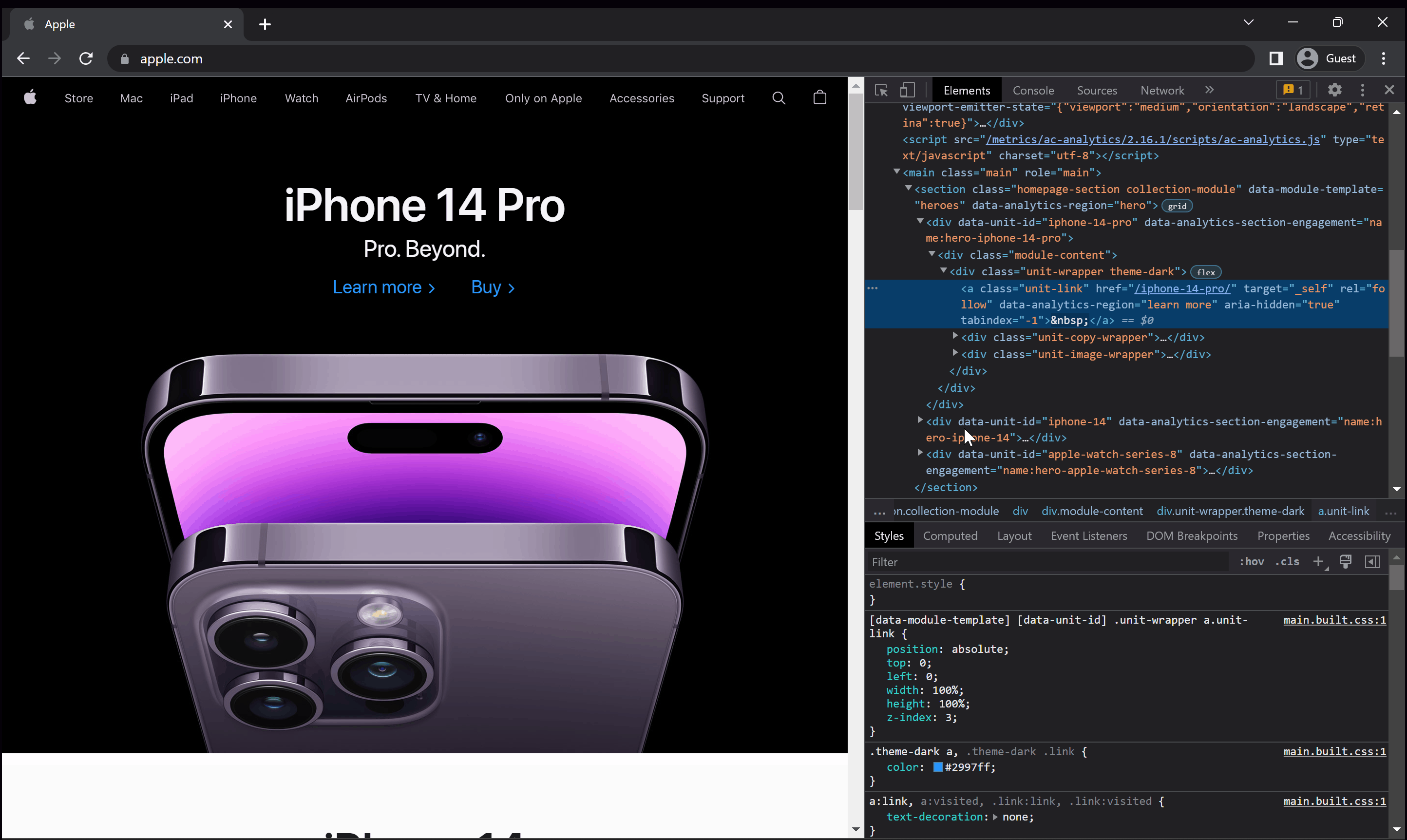Scroll the Elements panel scrollbar down
Viewport: 1407px width, 840px height.
[x=1397, y=489]
